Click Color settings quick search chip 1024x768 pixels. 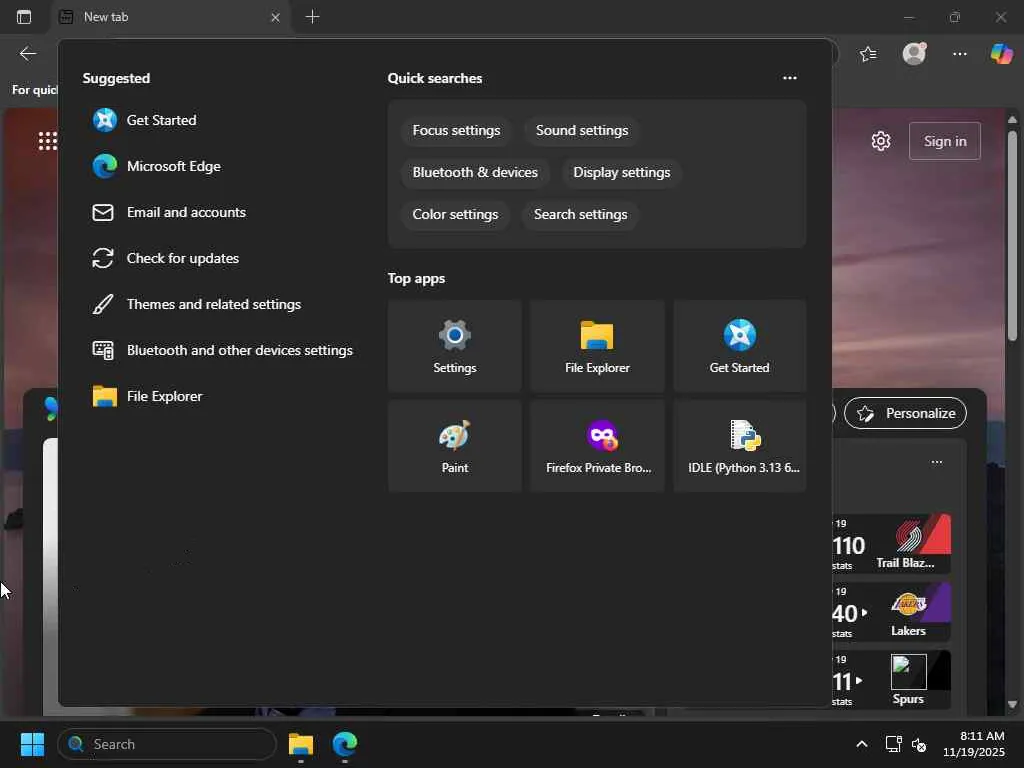click(x=455, y=214)
